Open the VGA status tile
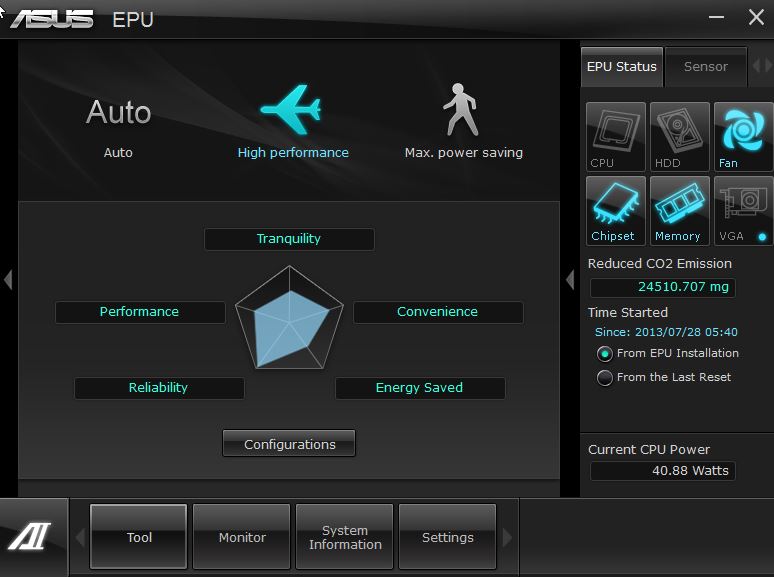The height and width of the screenshot is (577, 774). pyautogui.click(x=743, y=211)
